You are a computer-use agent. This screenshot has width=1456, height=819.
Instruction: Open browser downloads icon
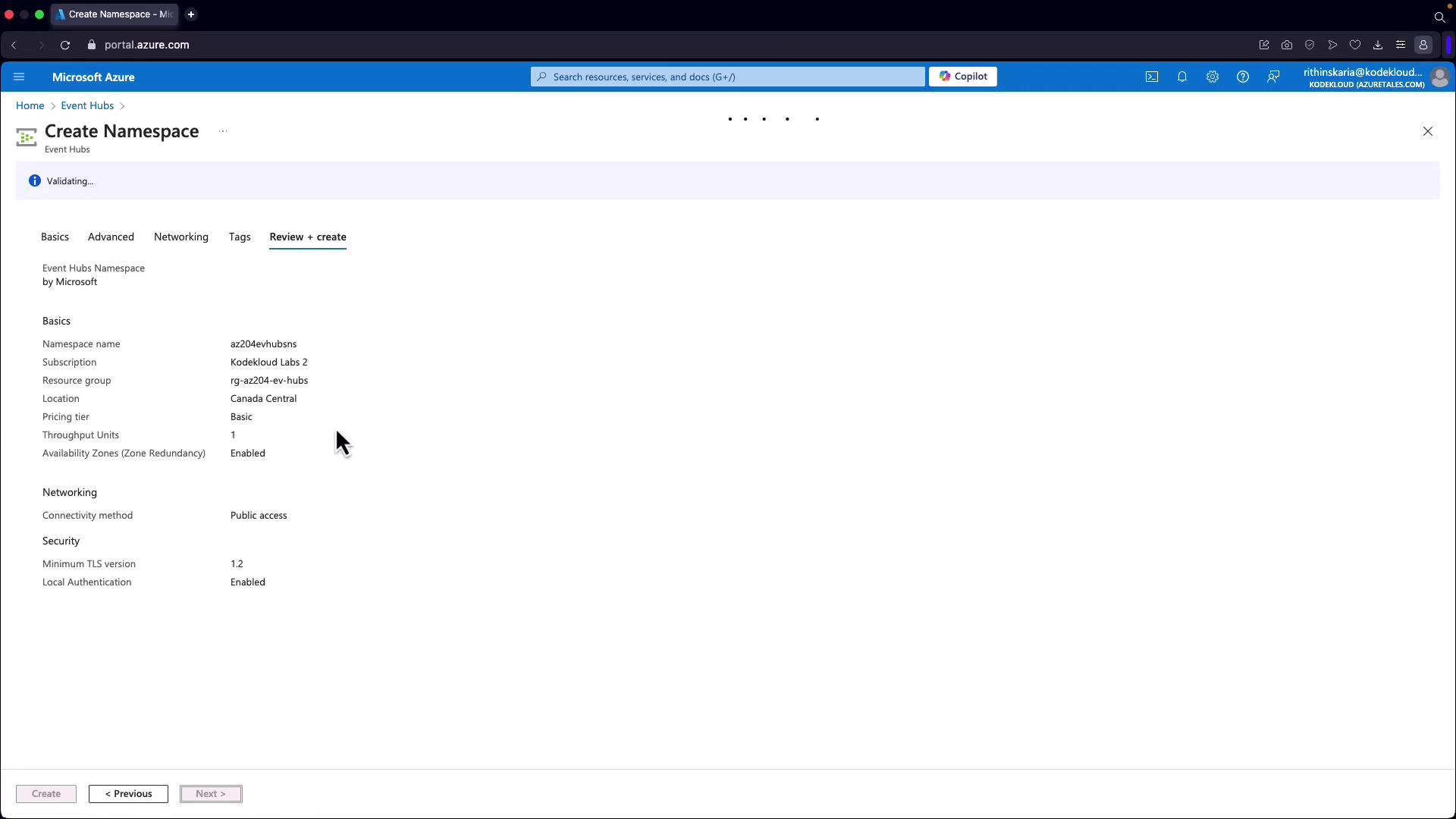pos(1377,45)
